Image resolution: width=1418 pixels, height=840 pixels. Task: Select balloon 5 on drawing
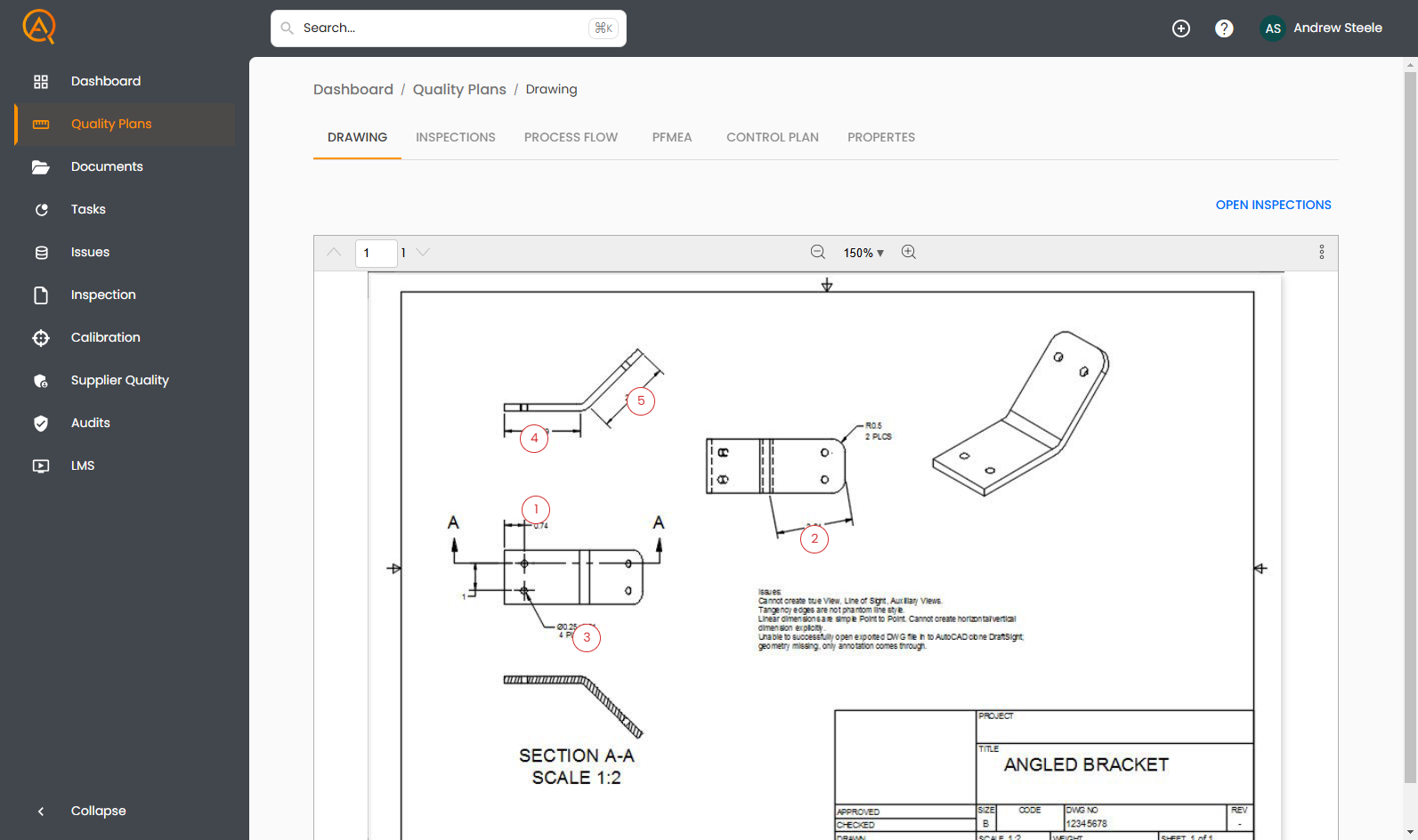pos(641,401)
